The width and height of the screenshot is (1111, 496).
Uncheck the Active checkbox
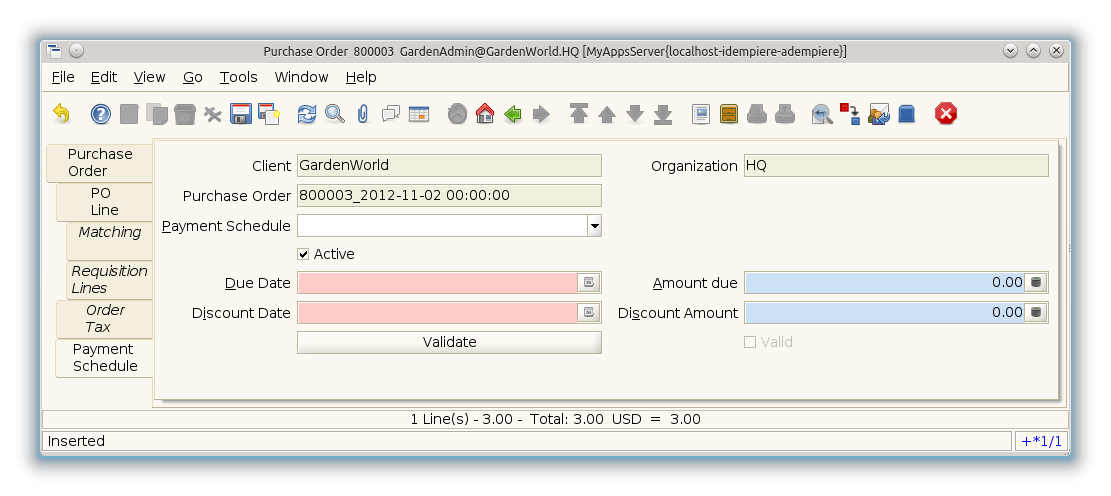click(x=304, y=254)
